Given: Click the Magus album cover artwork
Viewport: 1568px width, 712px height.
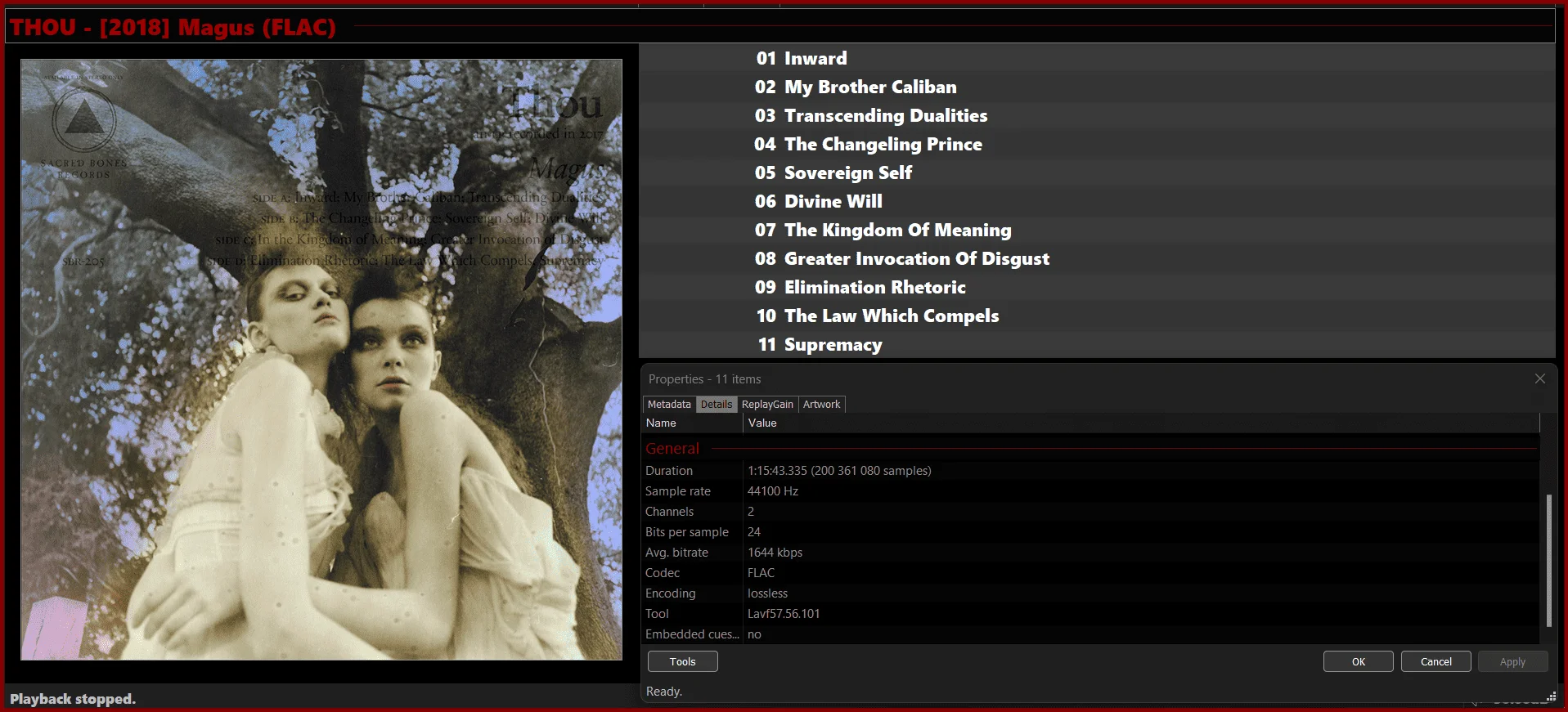Looking at the screenshot, I should click(x=321, y=360).
